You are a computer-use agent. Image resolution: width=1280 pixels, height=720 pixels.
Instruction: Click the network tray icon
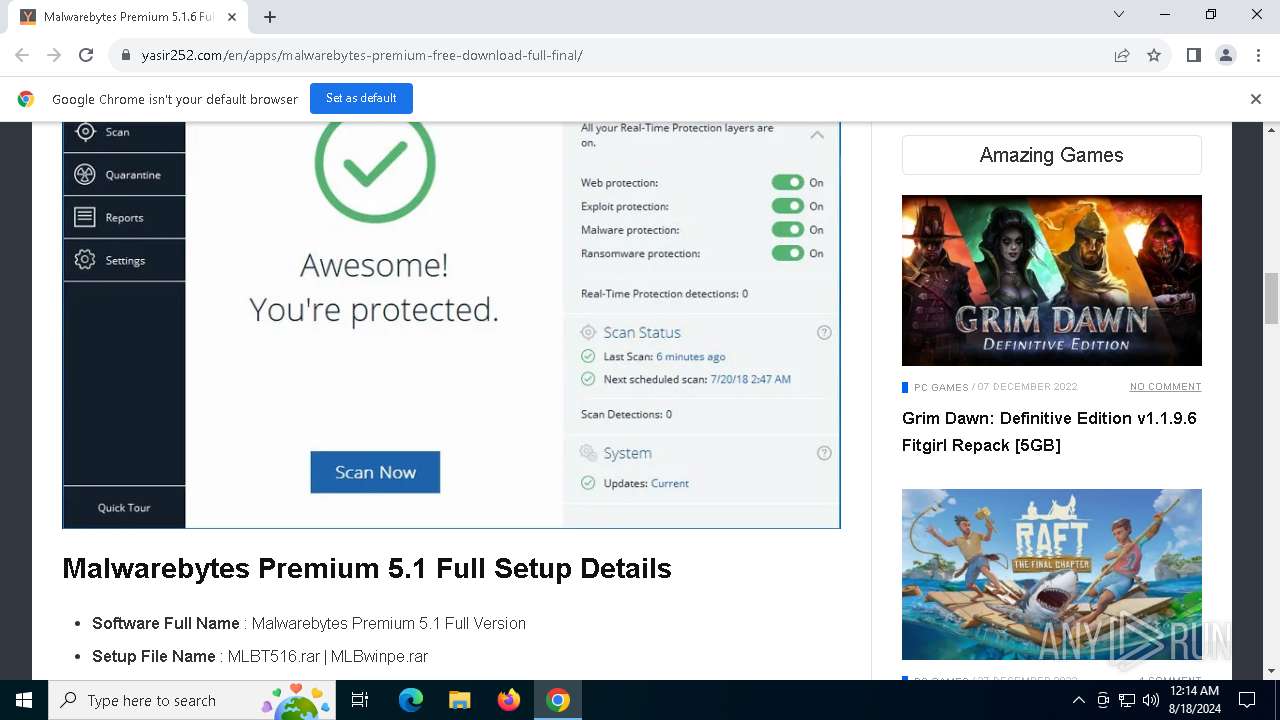[x=1127, y=700]
